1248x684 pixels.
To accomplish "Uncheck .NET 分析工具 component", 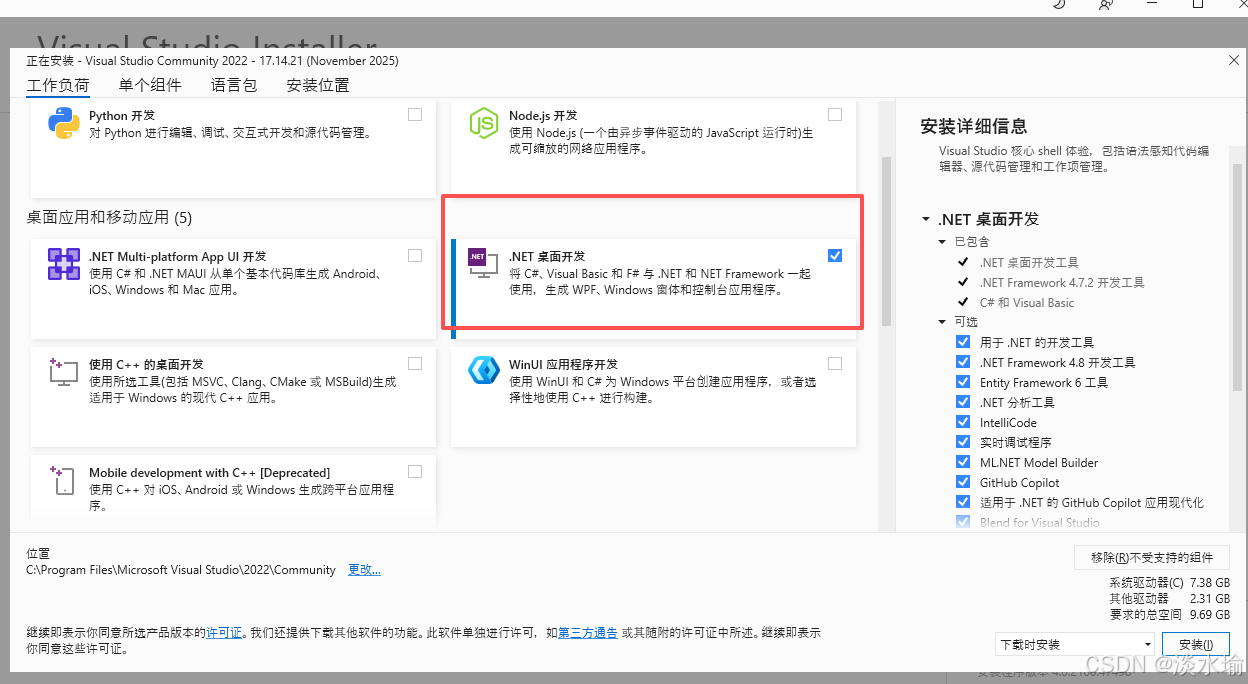I will [963, 402].
